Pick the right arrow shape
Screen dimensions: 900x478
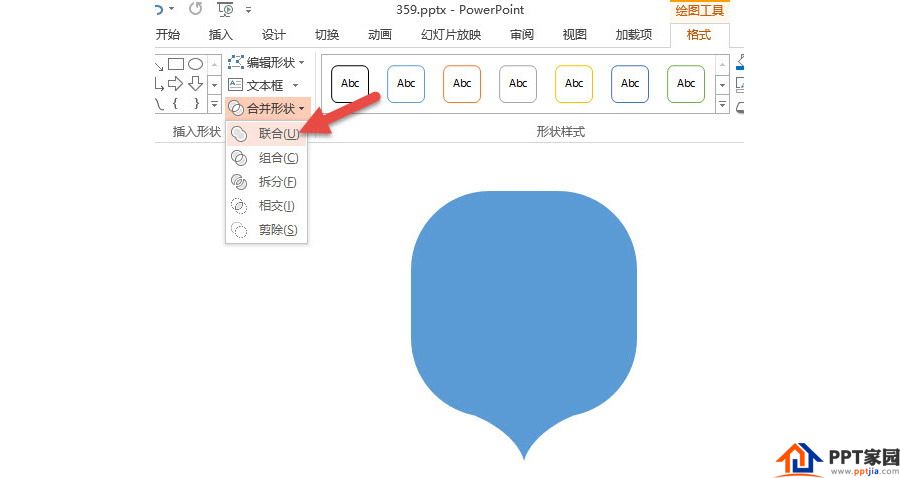[176, 84]
